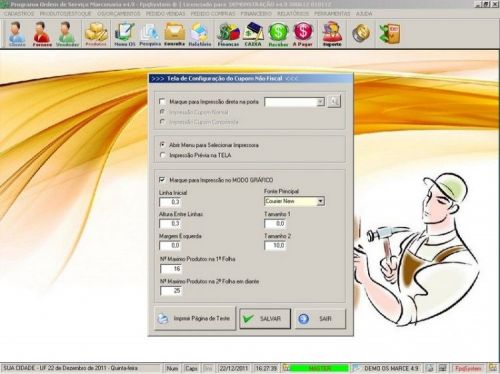Screen dimensions: 500x374
Task: Click the rightmost status bar icon
Action: click(493, 368)
